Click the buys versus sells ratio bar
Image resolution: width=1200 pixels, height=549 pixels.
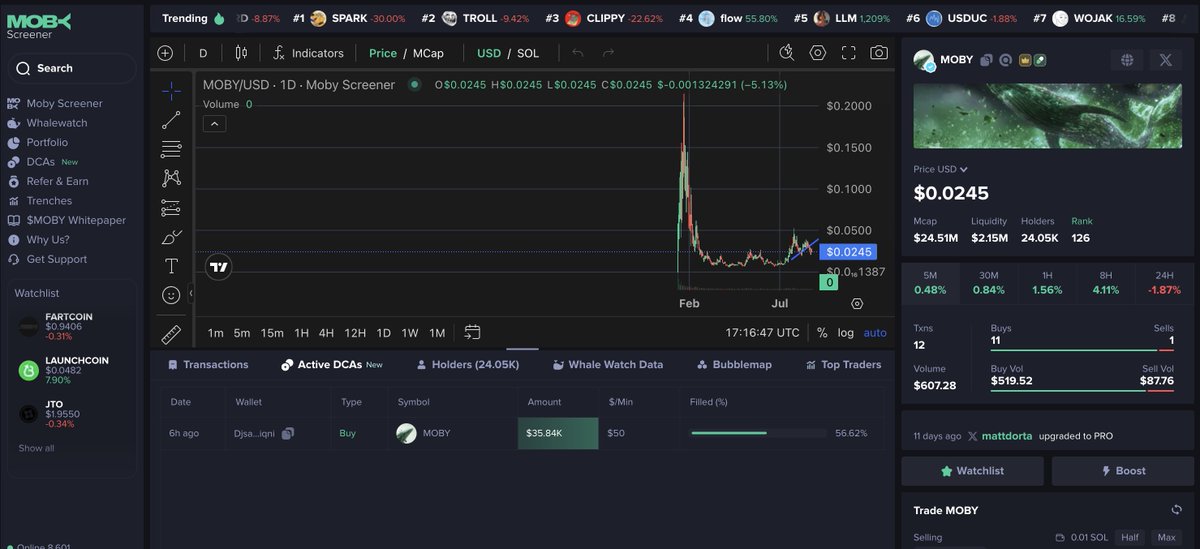tap(1082, 350)
